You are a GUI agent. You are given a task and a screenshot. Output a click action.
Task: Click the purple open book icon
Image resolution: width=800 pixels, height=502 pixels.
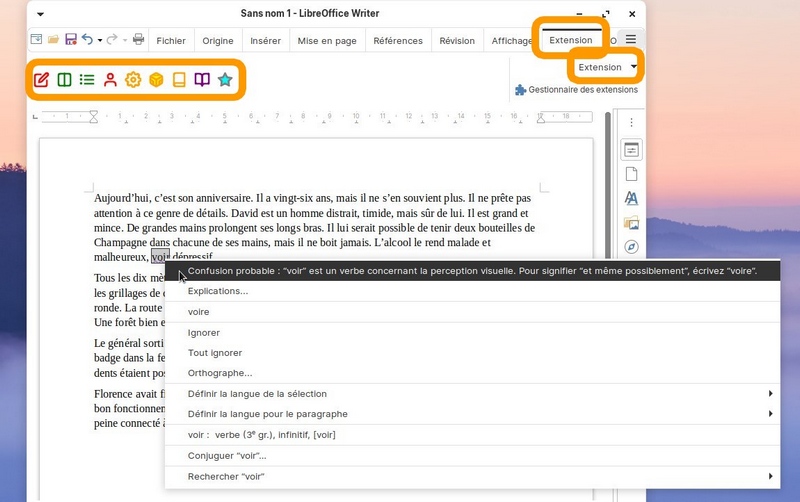(x=202, y=80)
